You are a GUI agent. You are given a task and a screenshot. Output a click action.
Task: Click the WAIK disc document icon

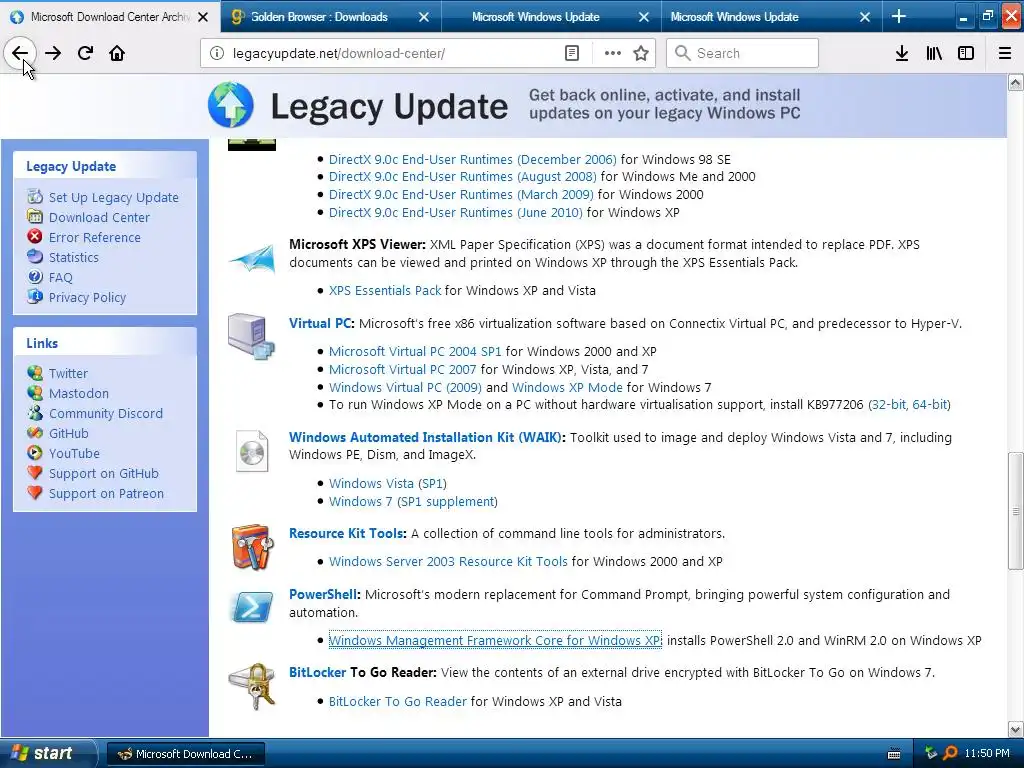(x=252, y=451)
